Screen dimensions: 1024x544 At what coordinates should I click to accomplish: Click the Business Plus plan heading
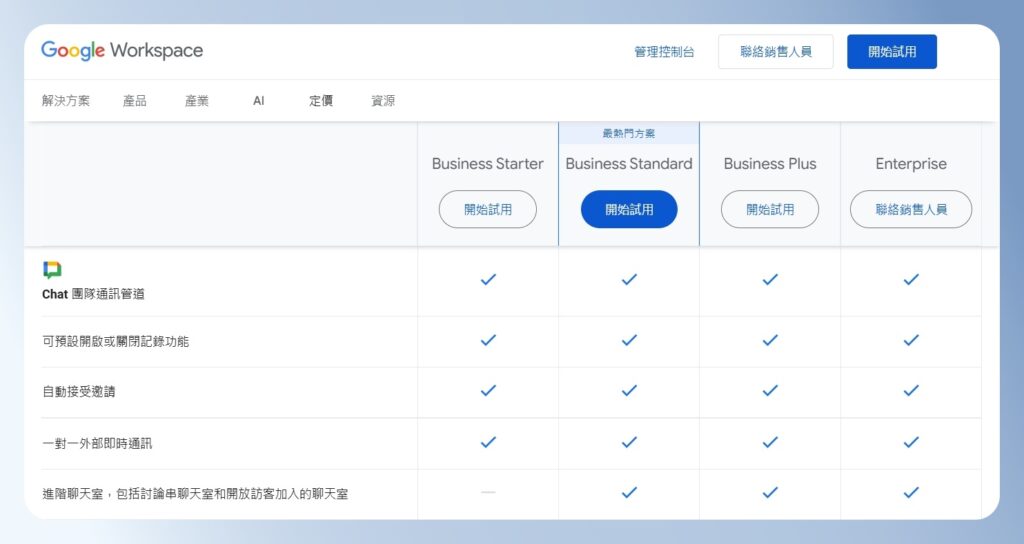(770, 164)
